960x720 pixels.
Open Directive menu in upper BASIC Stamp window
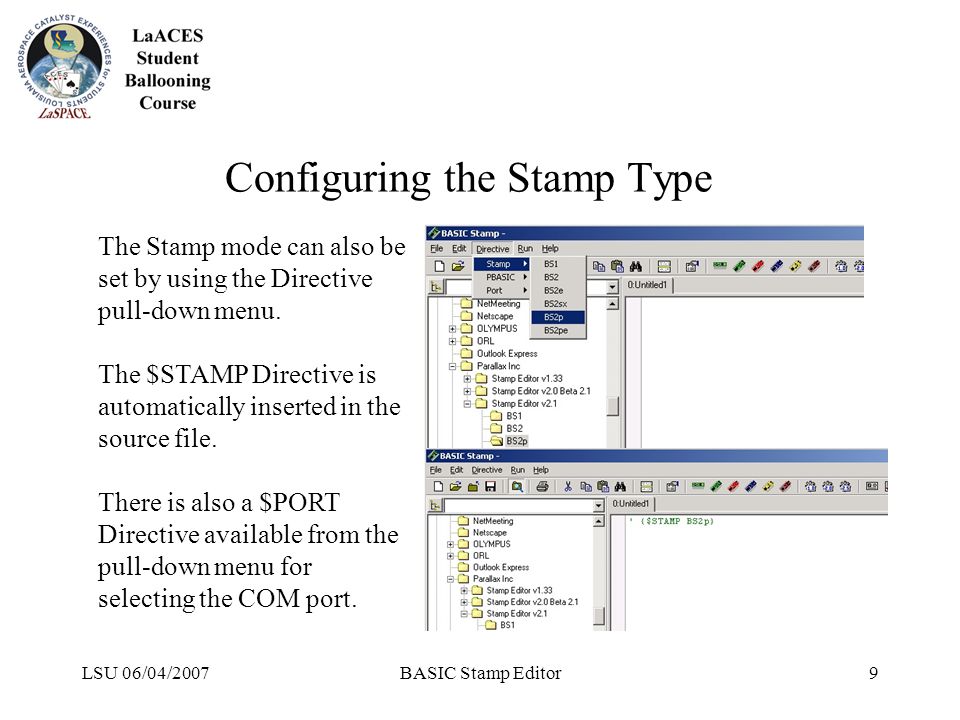click(492, 249)
